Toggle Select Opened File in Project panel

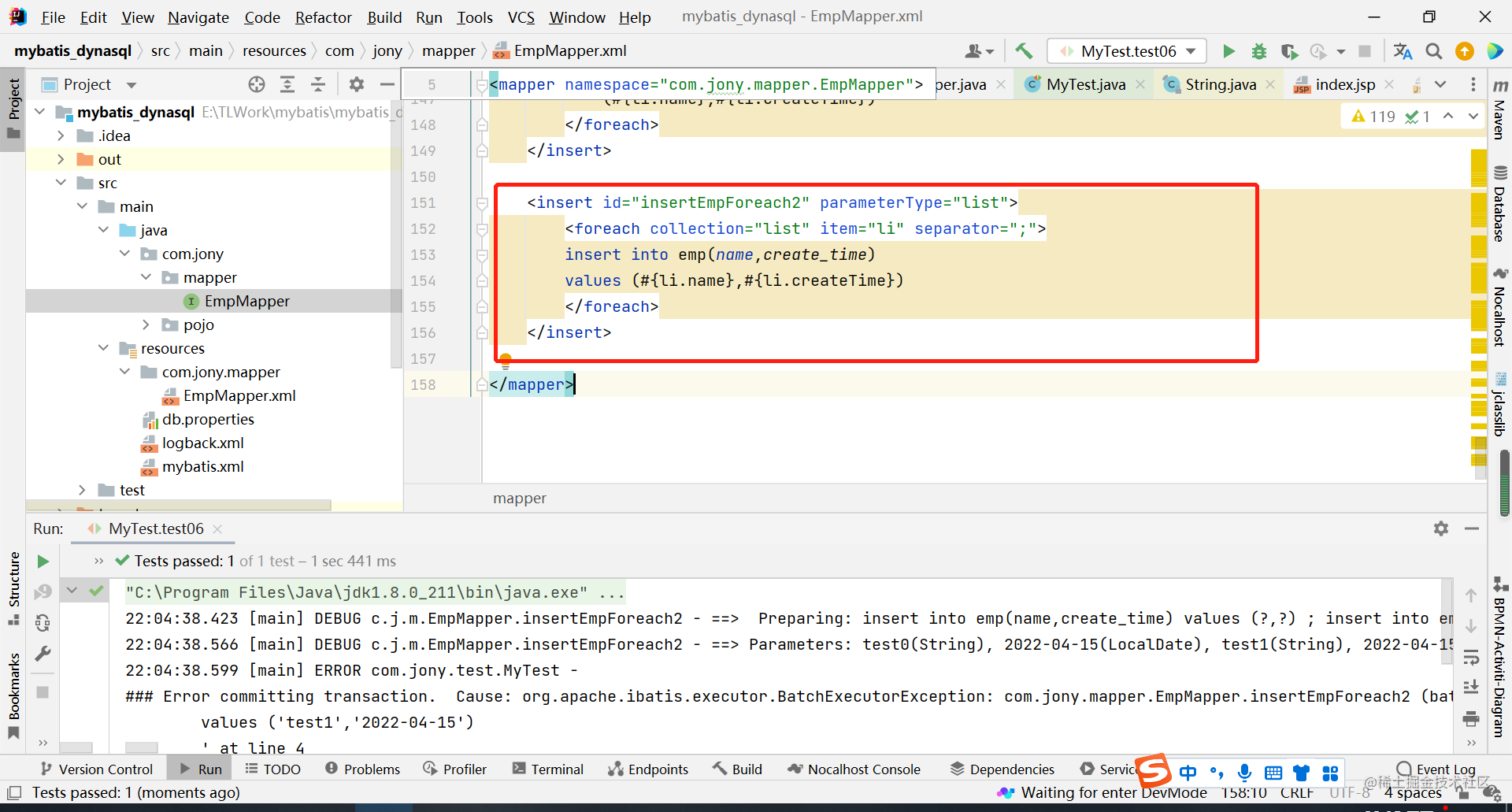[x=256, y=83]
